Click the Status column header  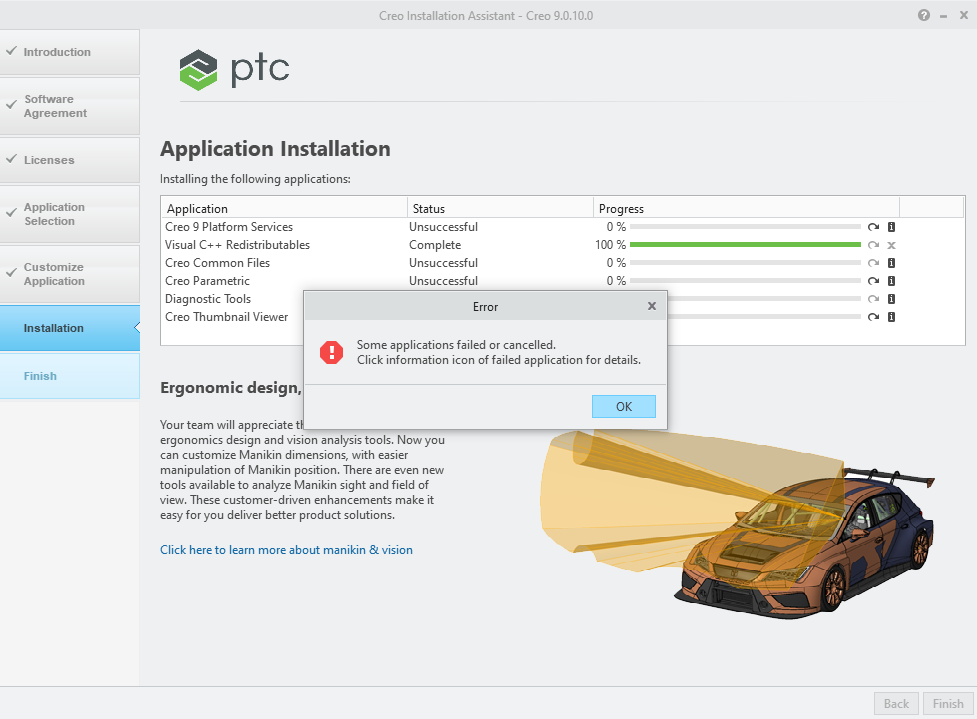pyautogui.click(x=500, y=208)
